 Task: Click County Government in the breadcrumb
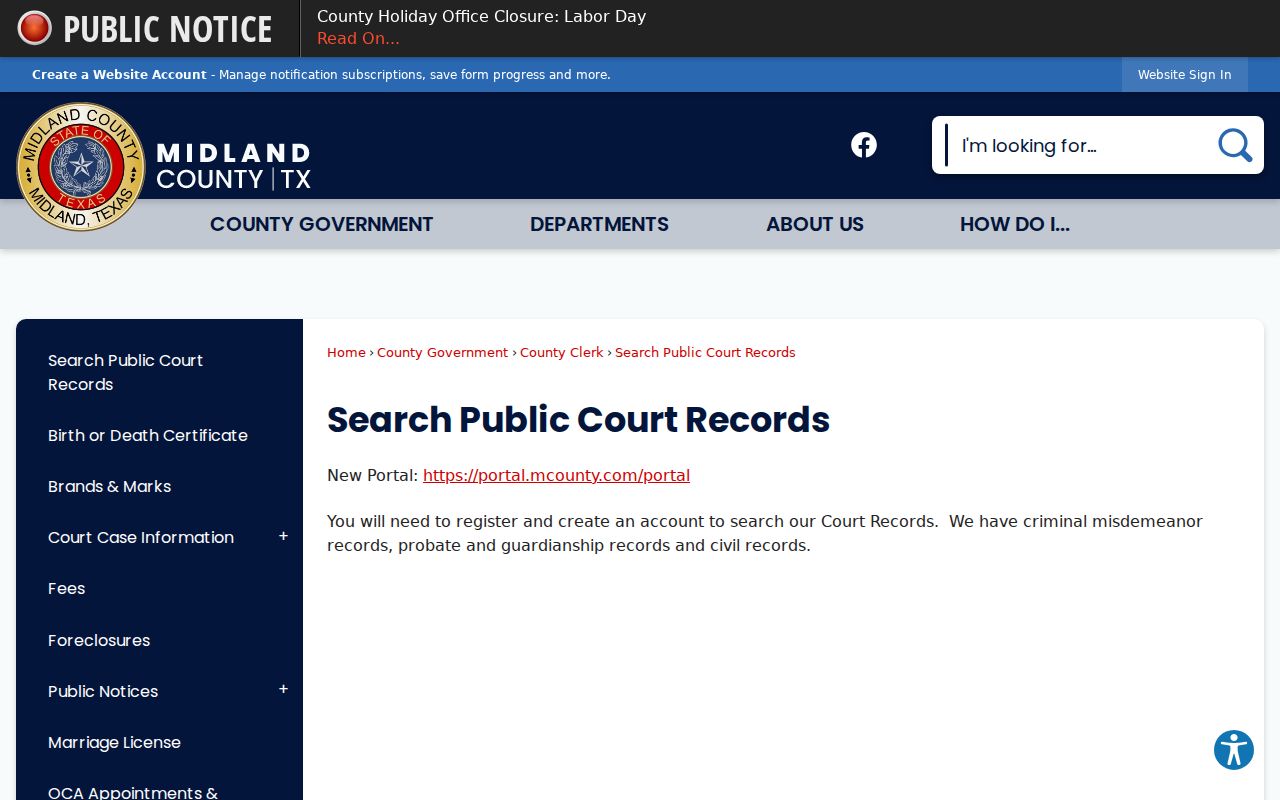pyautogui.click(x=442, y=352)
